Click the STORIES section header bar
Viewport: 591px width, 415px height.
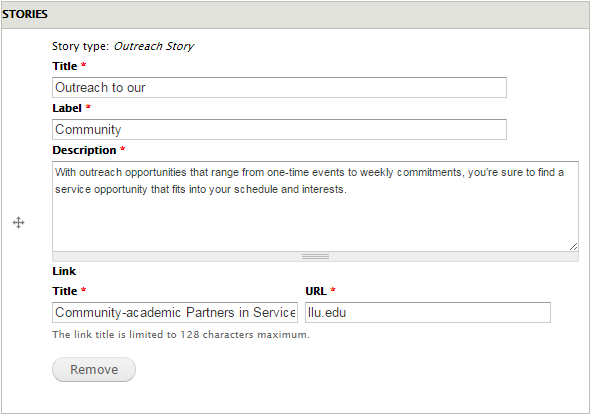tap(296, 14)
